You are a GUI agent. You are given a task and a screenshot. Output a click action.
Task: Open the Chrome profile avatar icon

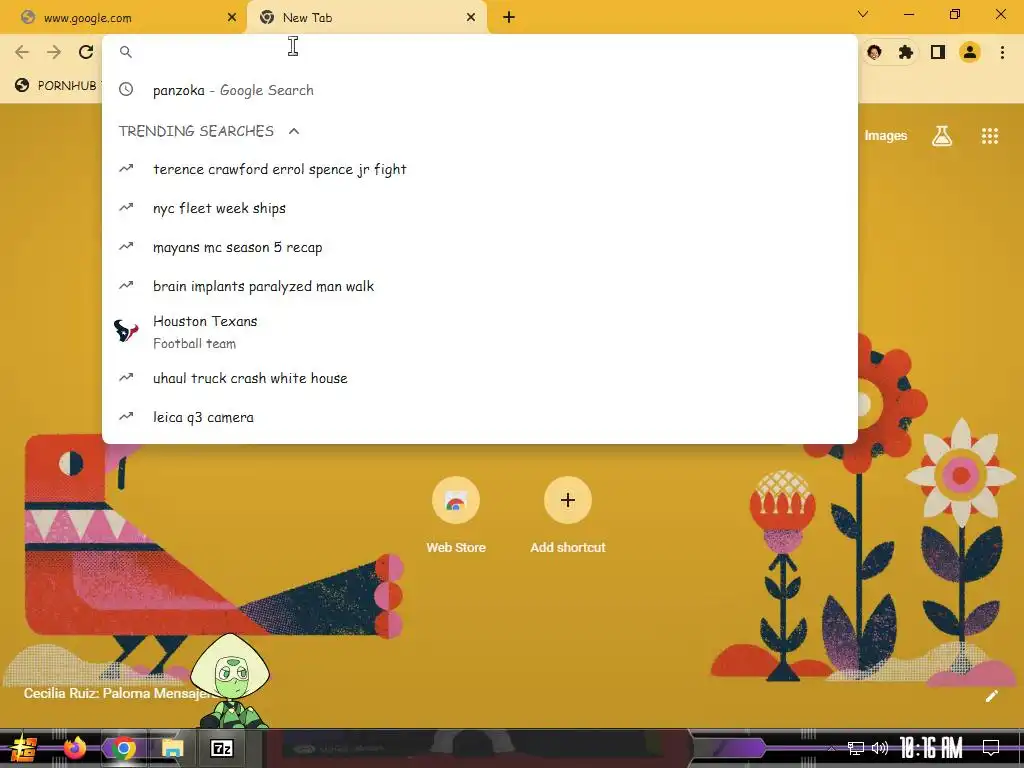[970, 52]
